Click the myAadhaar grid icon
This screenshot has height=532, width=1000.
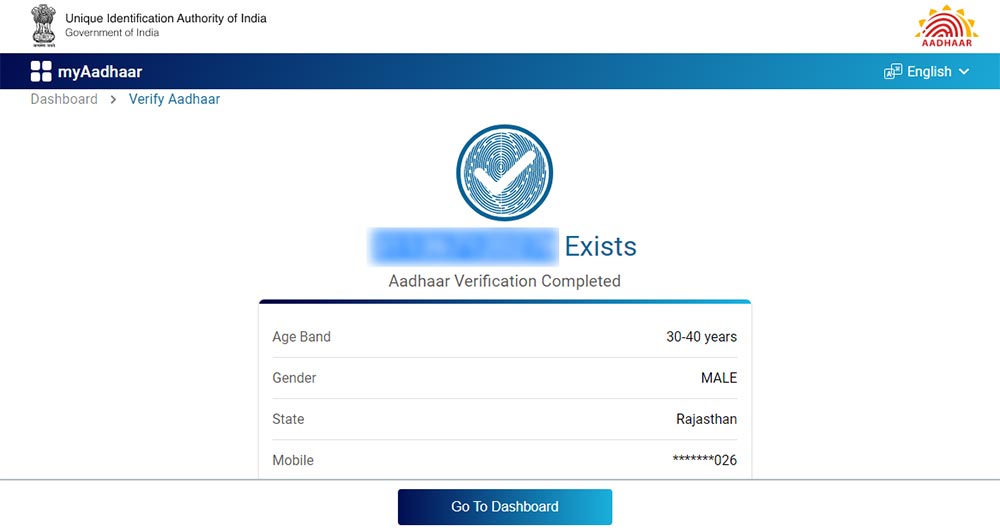[41, 71]
